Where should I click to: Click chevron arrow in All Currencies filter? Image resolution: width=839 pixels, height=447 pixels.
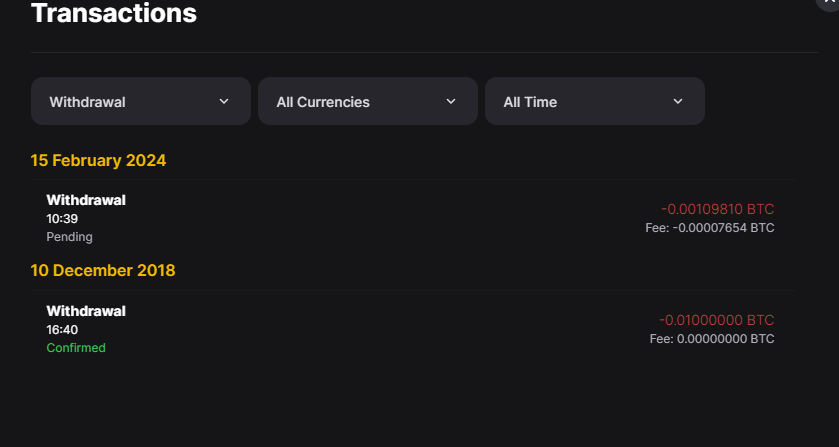click(x=451, y=101)
